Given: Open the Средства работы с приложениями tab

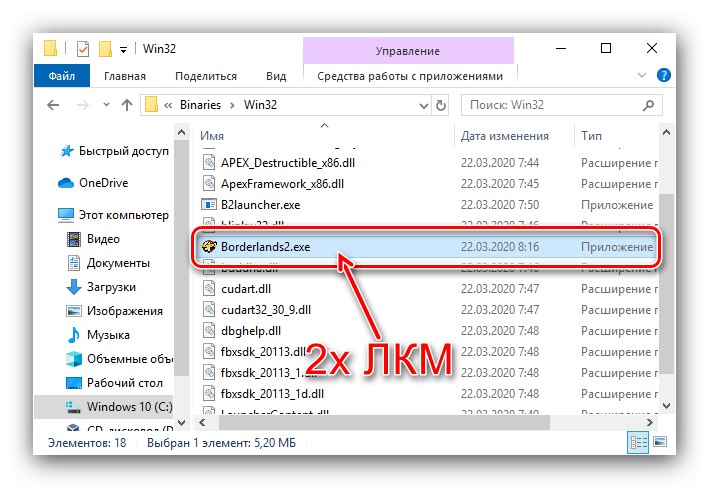Looking at the screenshot, I should [410, 76].
